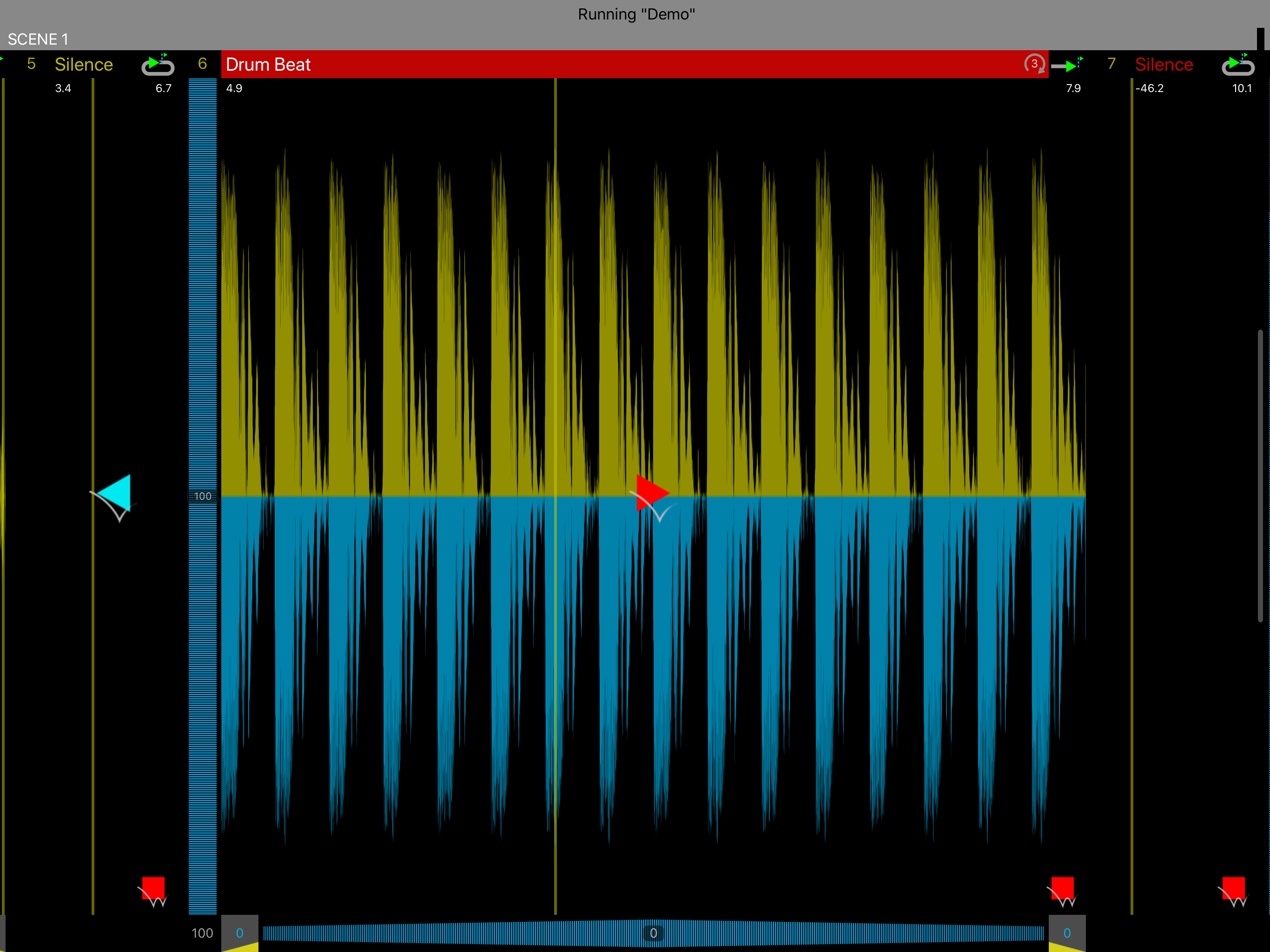Image resolution: width=1270 pixels, height=952 pixels.
Task: Click the red stop square in cue 7
Action: tap(1233, 888)
